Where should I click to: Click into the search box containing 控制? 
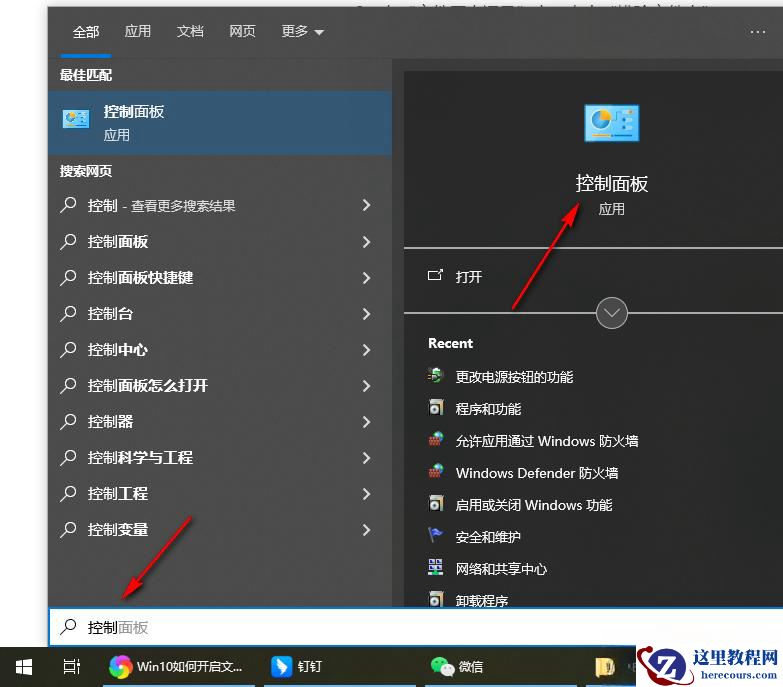point(416,627)
